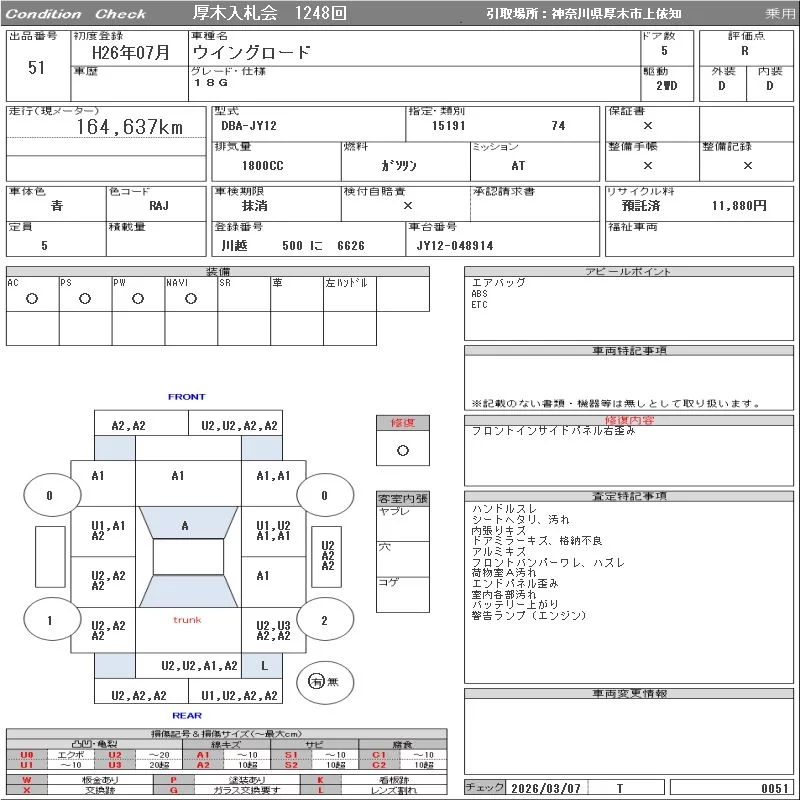The height and width of the screenshot is (800, 800).
Task: Click the red U0 legend code cell
Action: (27, 755)
